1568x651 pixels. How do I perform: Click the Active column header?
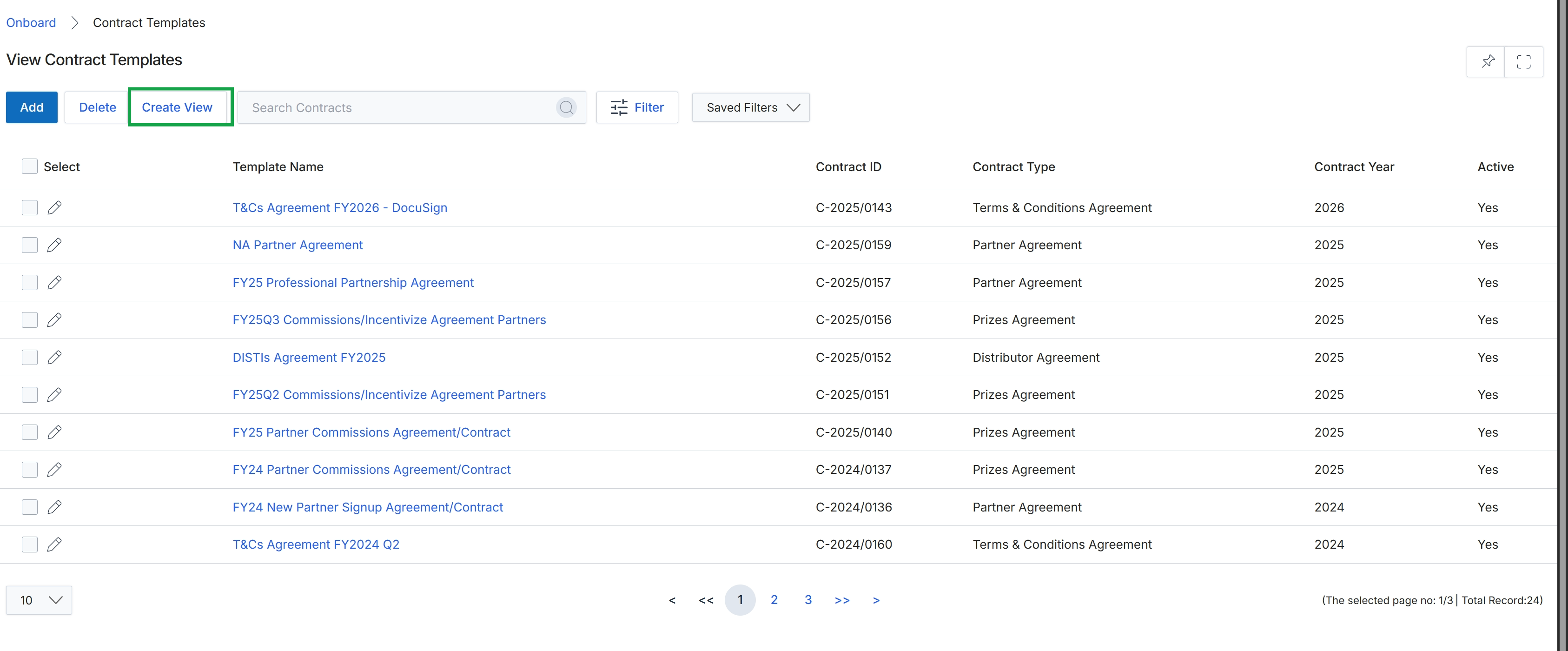tap(1495, 167)
